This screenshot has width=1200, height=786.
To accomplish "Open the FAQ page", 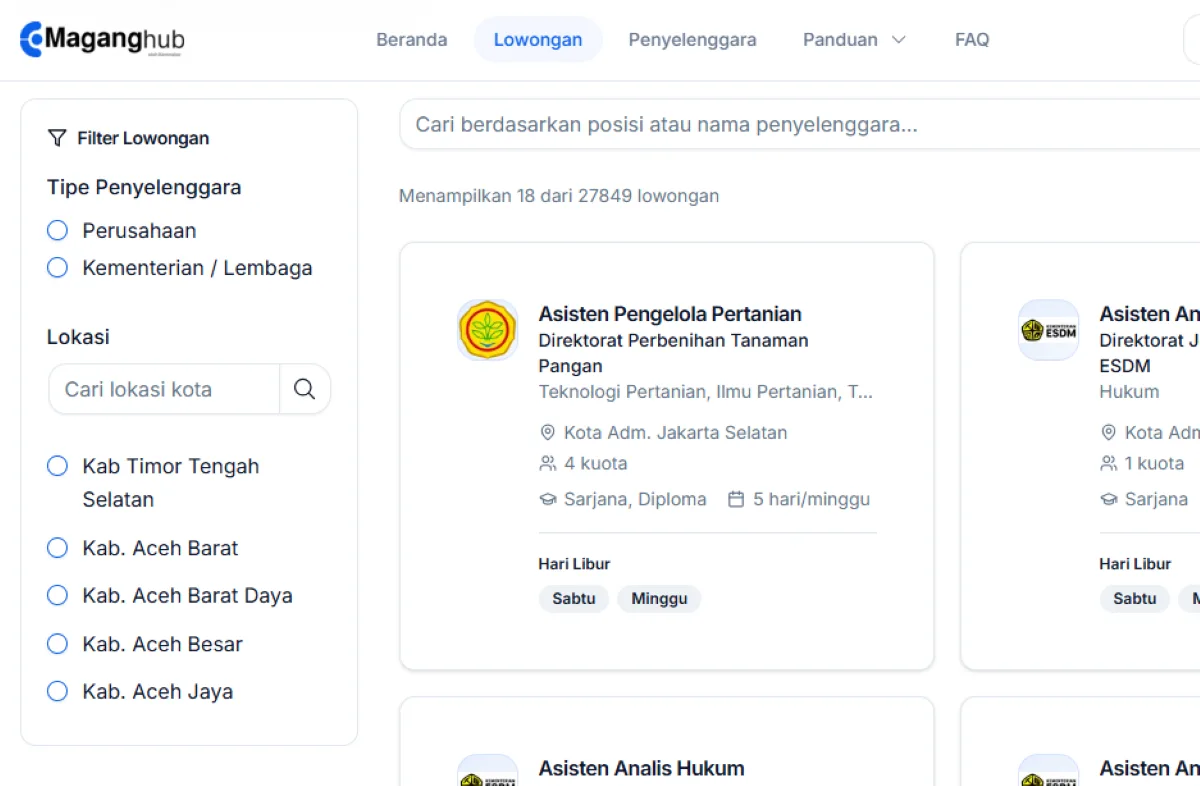I will tap(972, 40).
